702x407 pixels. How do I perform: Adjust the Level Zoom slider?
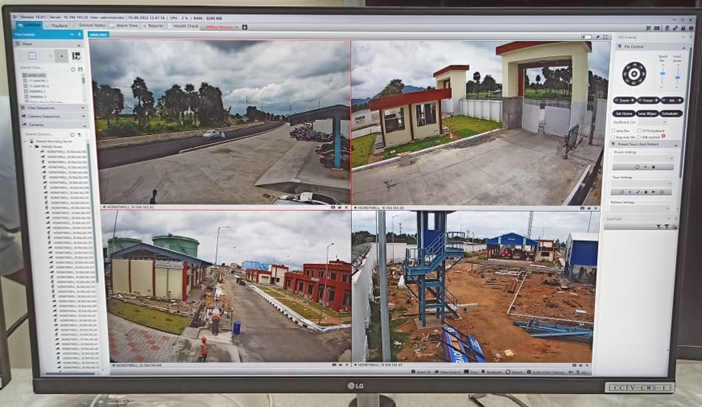[x=677, y=77]
